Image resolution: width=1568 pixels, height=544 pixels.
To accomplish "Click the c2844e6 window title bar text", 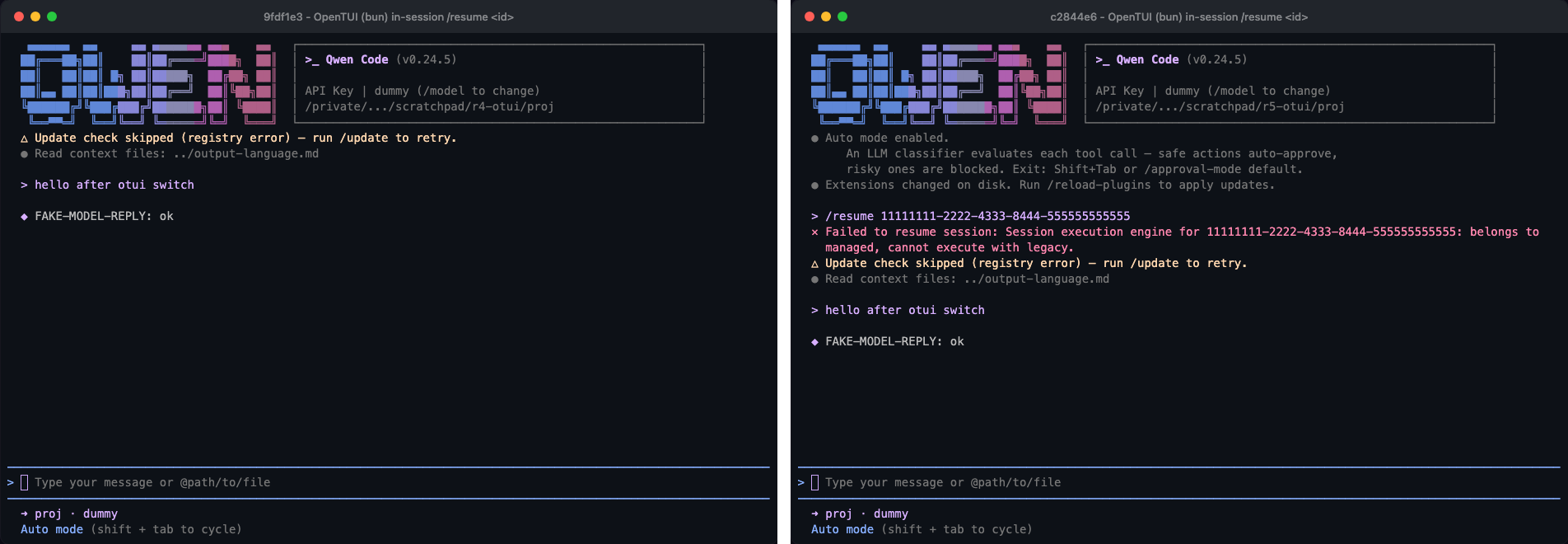I will point(1179,16).
